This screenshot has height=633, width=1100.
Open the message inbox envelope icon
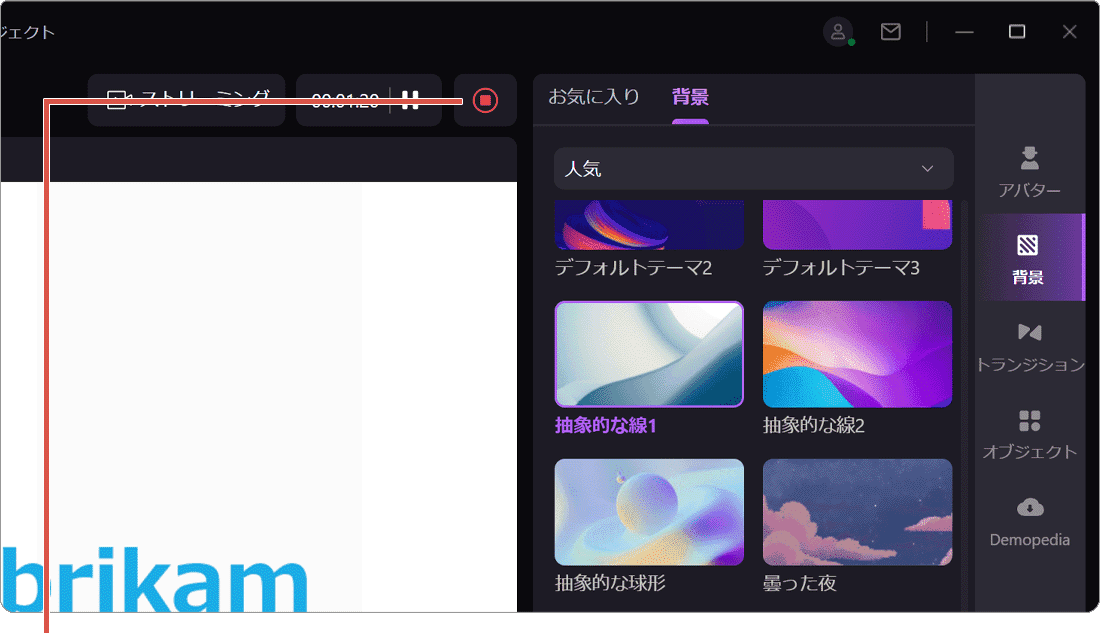[890, 31]
